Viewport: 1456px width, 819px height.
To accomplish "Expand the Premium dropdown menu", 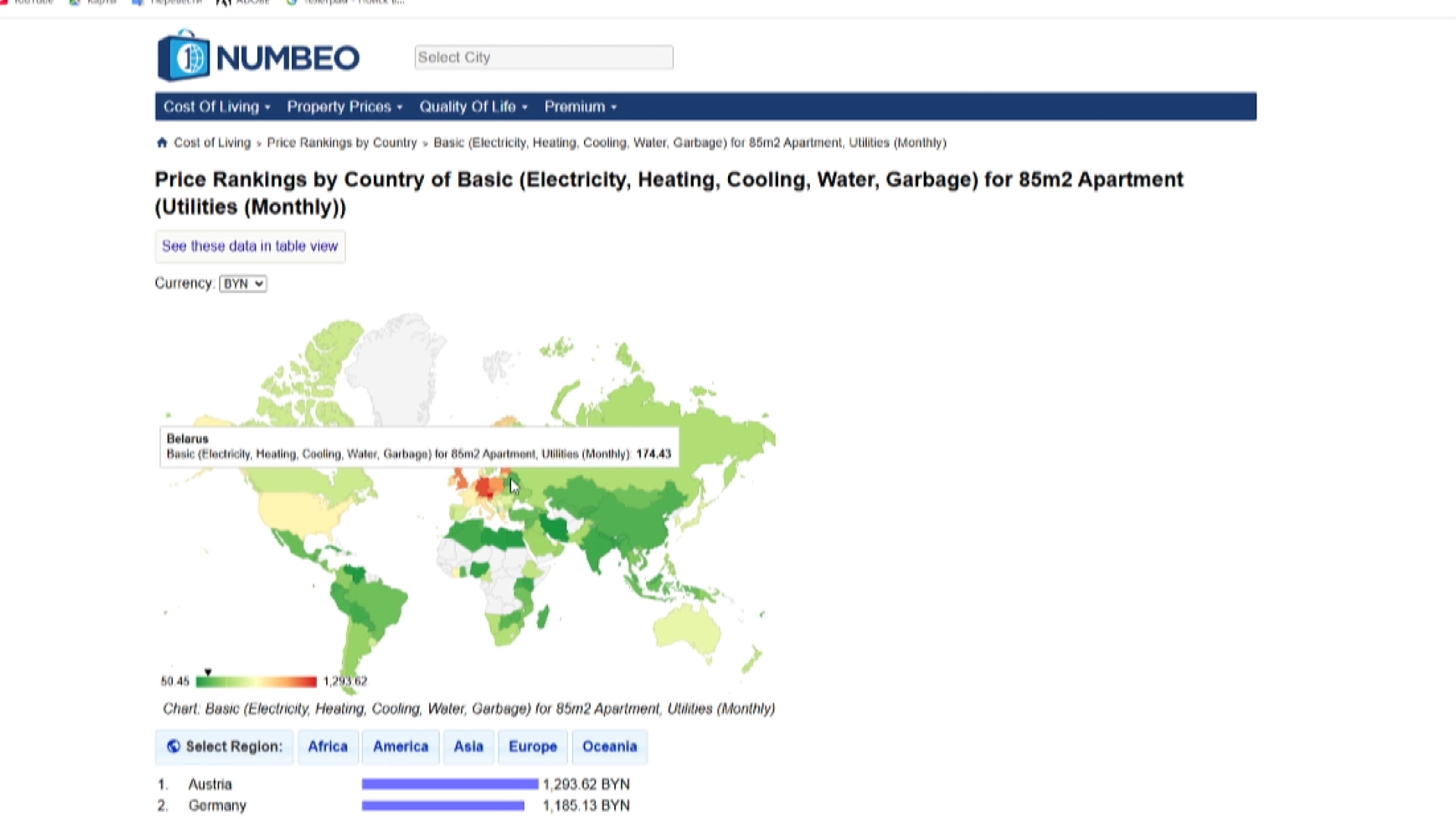I will pyautogui.click(x=580, y=107).
